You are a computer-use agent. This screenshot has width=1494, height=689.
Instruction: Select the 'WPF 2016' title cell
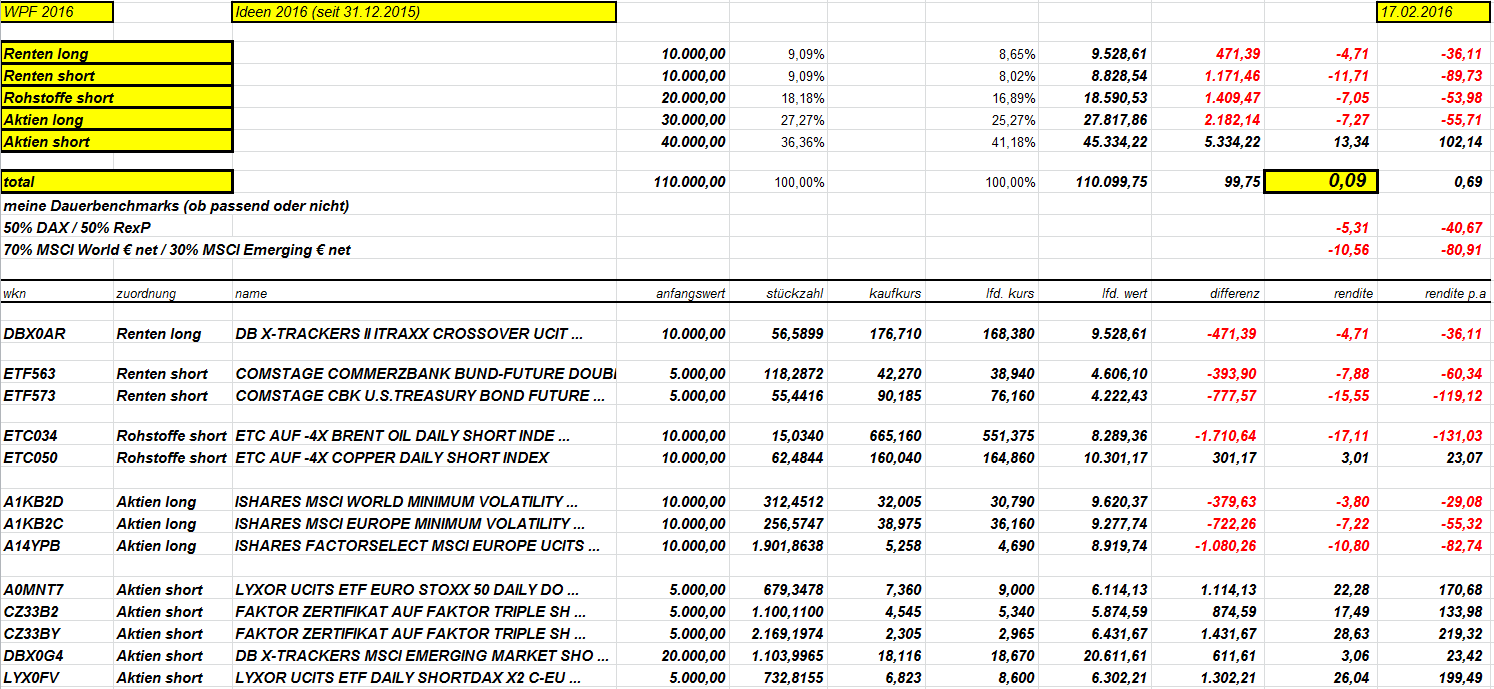[57, 12]
